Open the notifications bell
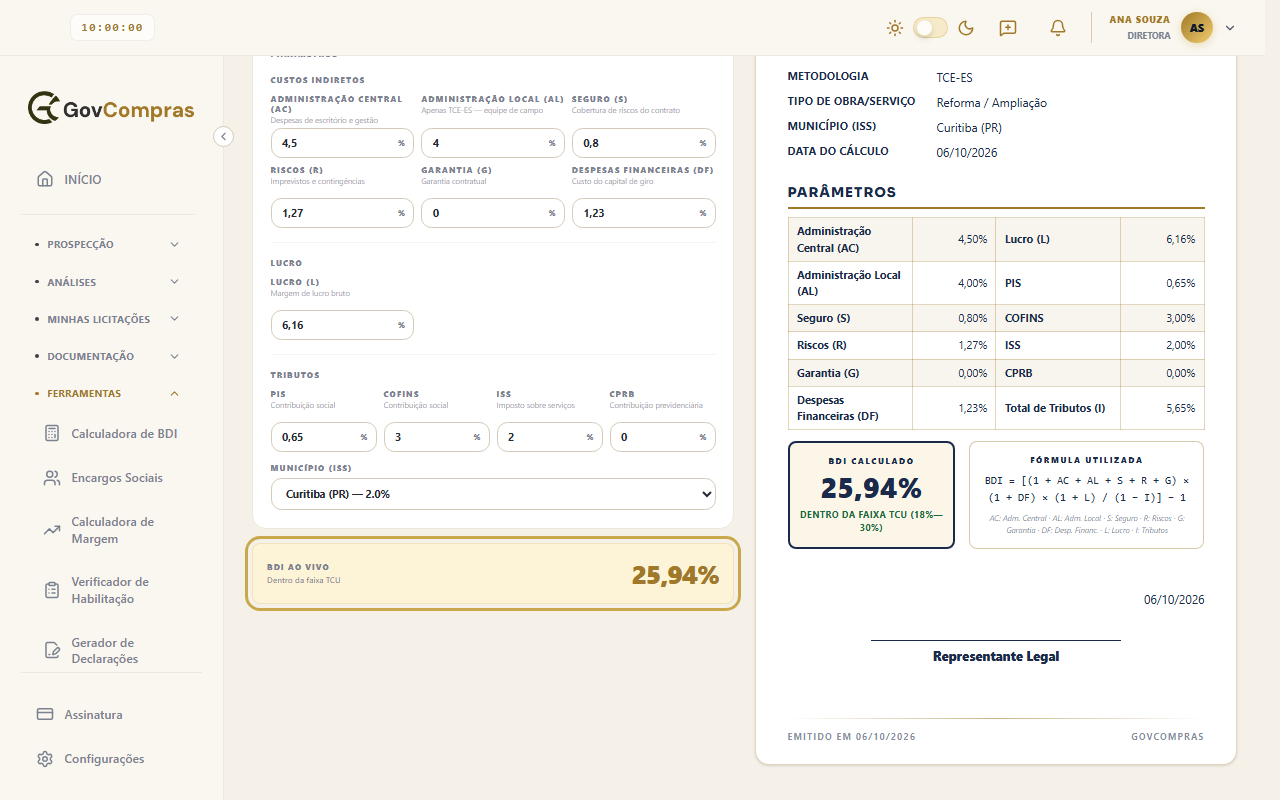This screenshot has width=1280, height=800. [x=1058, y=28]
